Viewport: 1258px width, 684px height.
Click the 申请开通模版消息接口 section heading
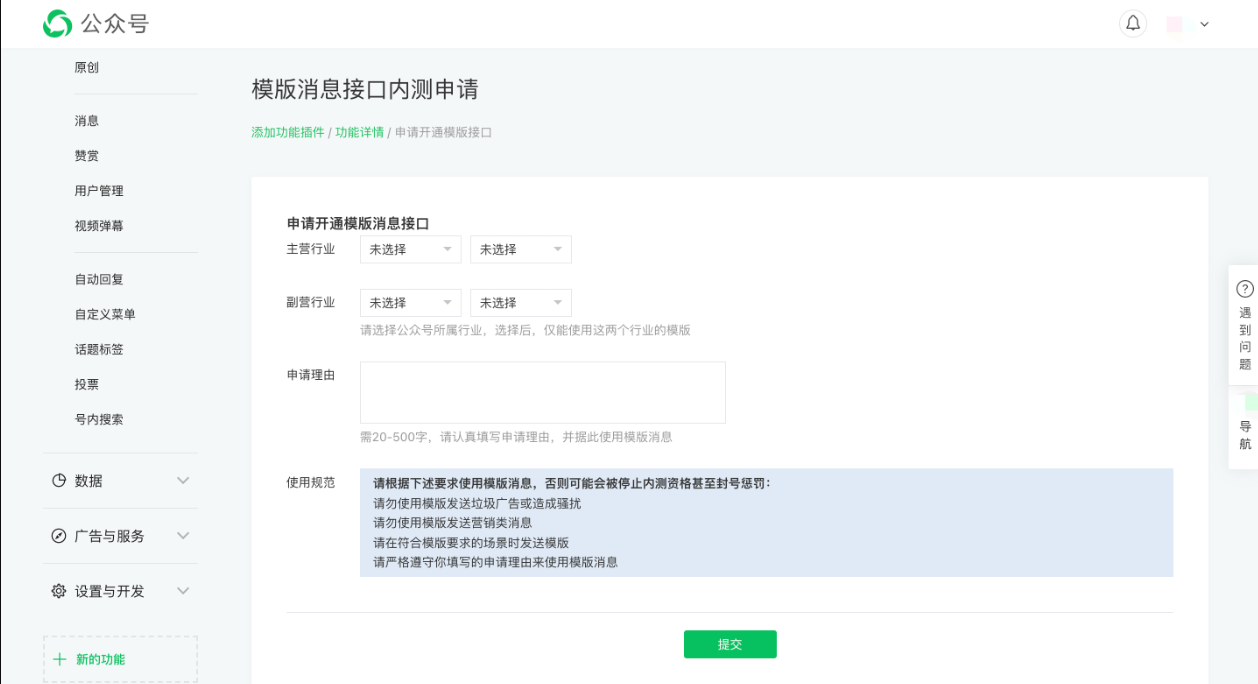pos(358,224)
